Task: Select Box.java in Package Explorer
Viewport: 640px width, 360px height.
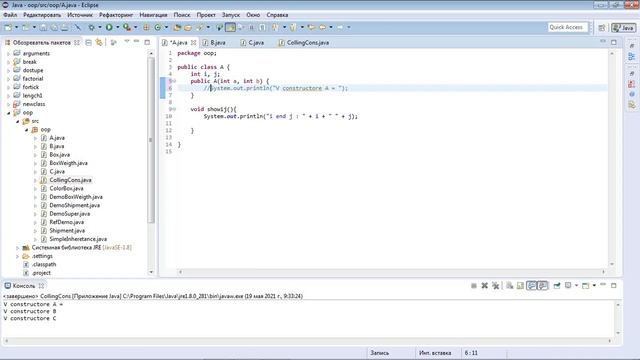Action: click(x=60, y=155)
